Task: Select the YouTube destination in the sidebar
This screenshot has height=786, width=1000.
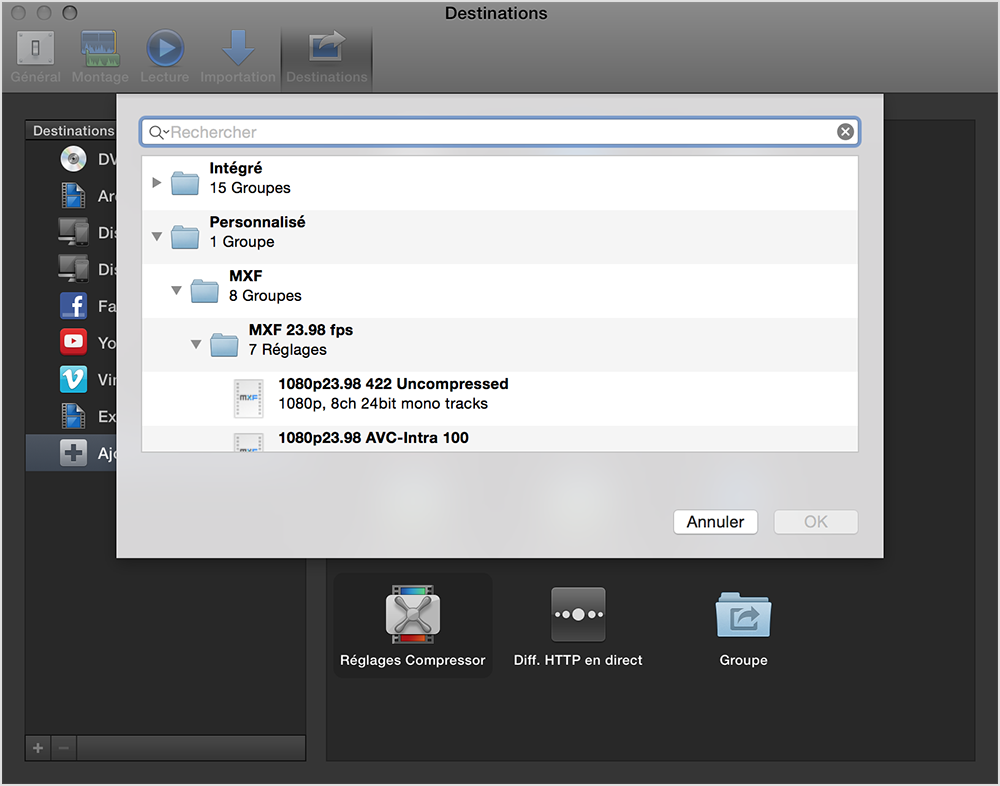Action: [73, 341]
